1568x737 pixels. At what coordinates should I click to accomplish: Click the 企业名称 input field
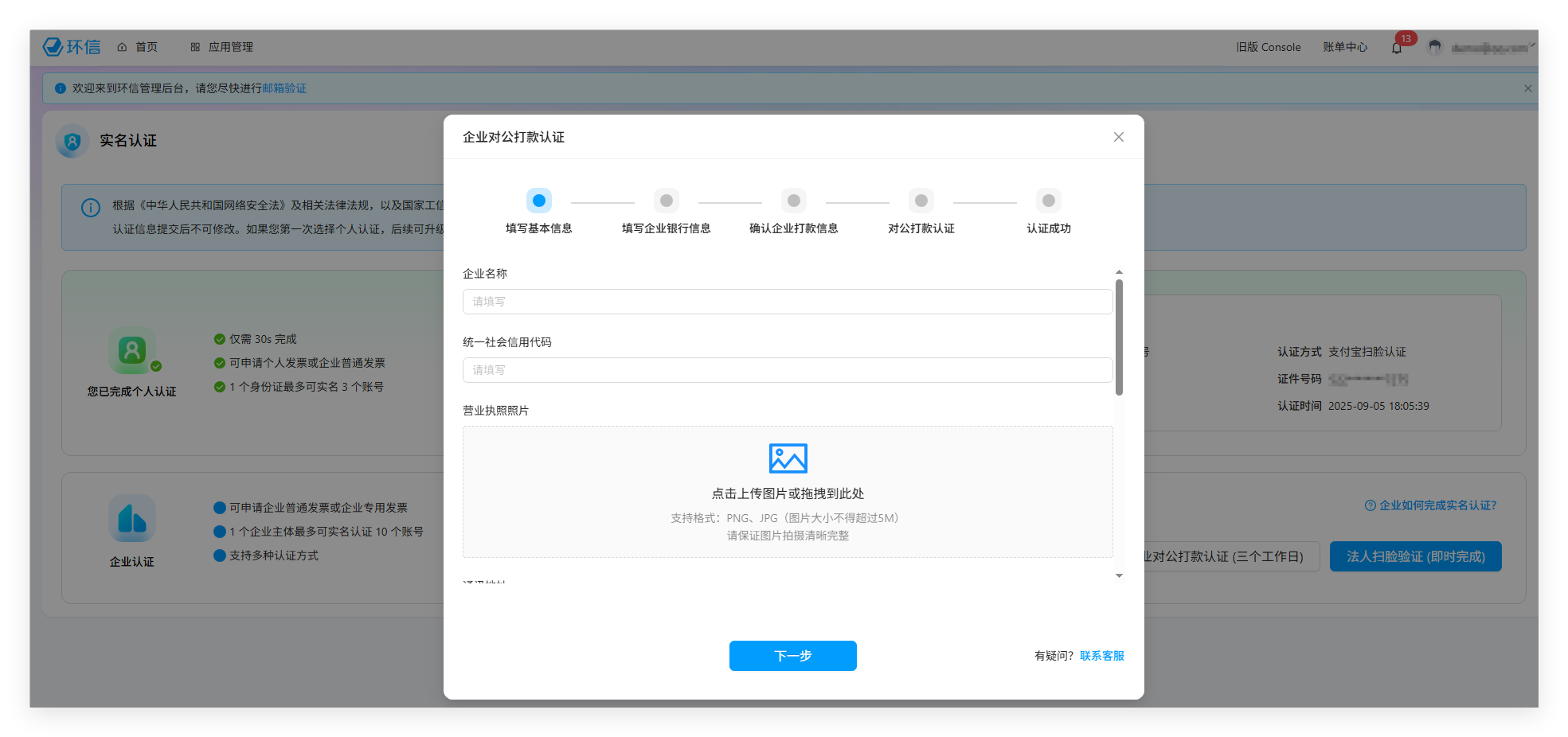coord(787,302)
